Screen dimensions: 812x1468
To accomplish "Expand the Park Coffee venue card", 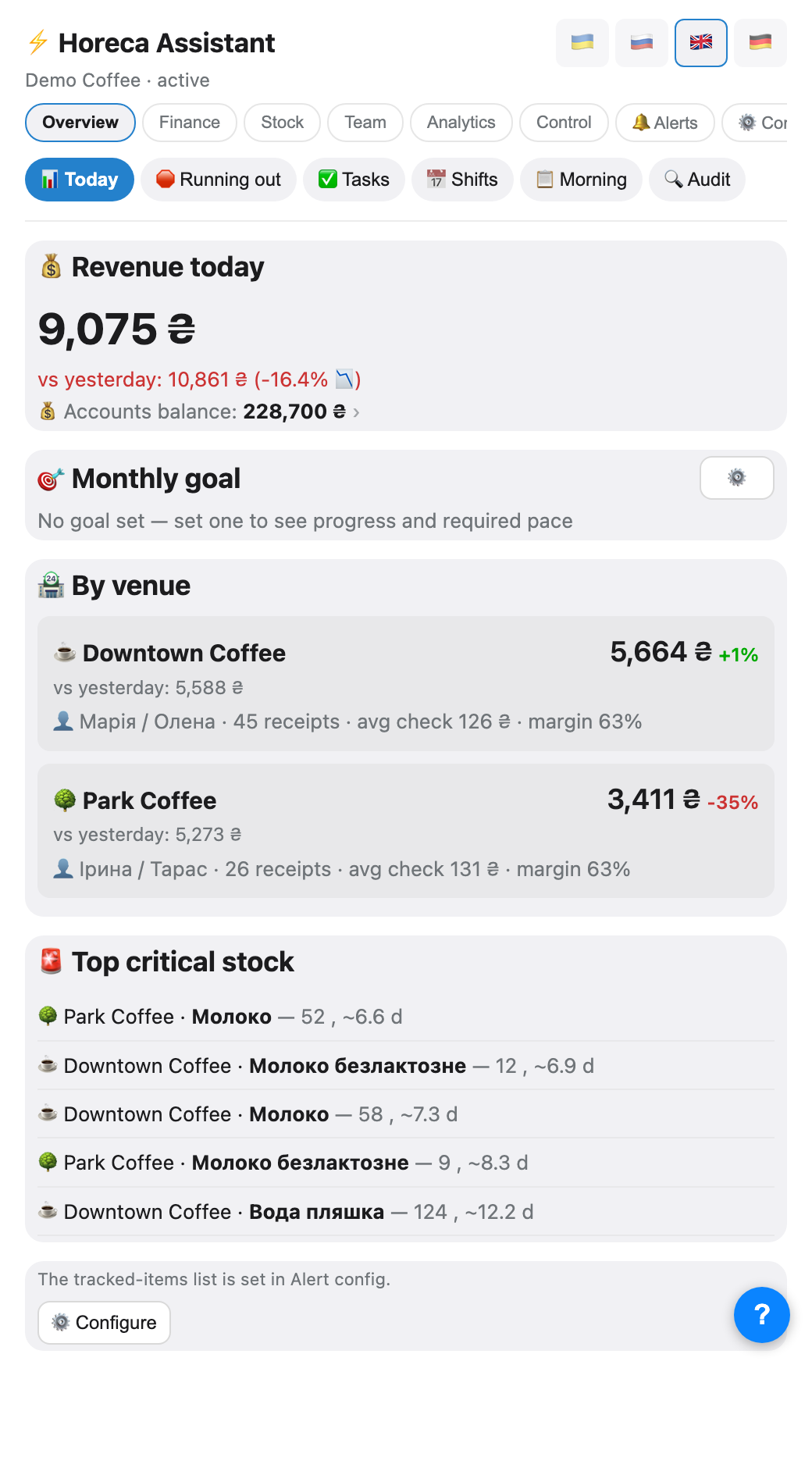I will [406, 831].
